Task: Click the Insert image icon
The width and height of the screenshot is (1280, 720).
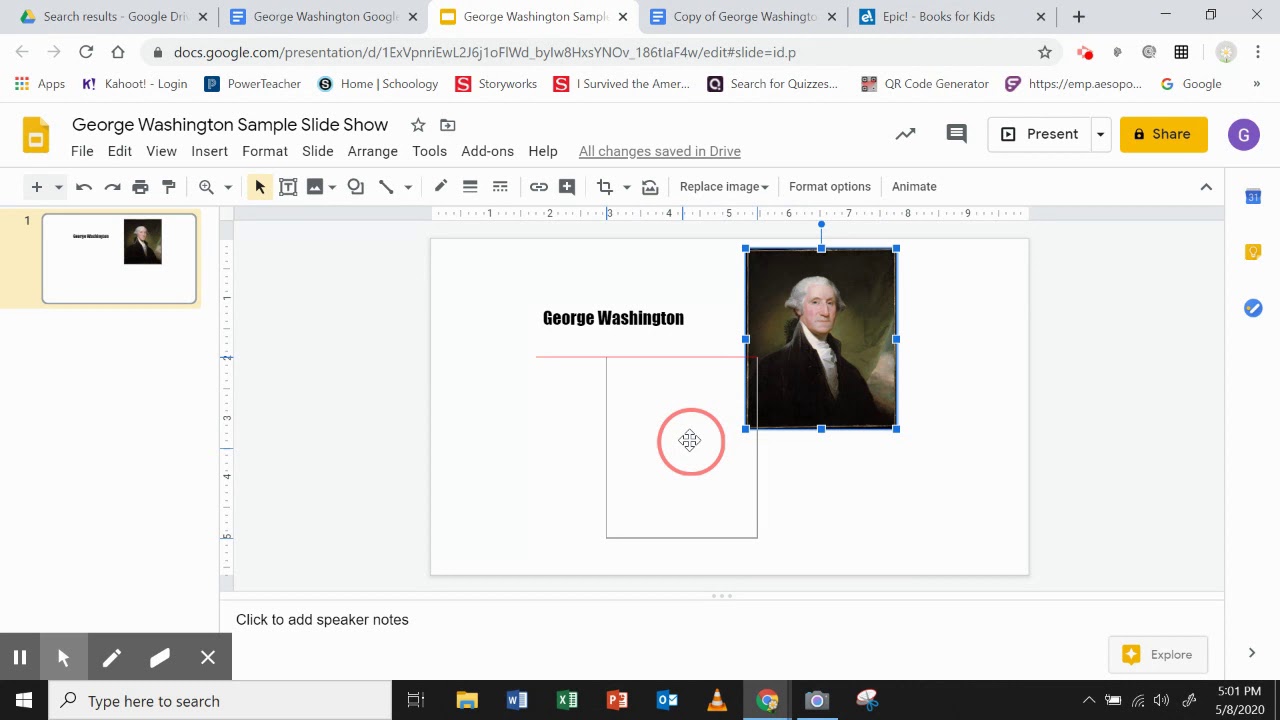Action: 315,187
